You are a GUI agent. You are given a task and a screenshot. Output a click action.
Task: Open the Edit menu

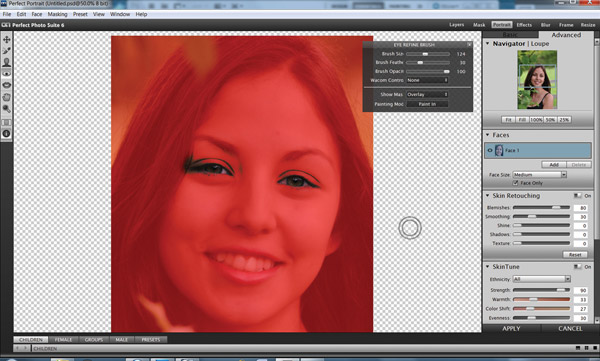coord(21,14)
